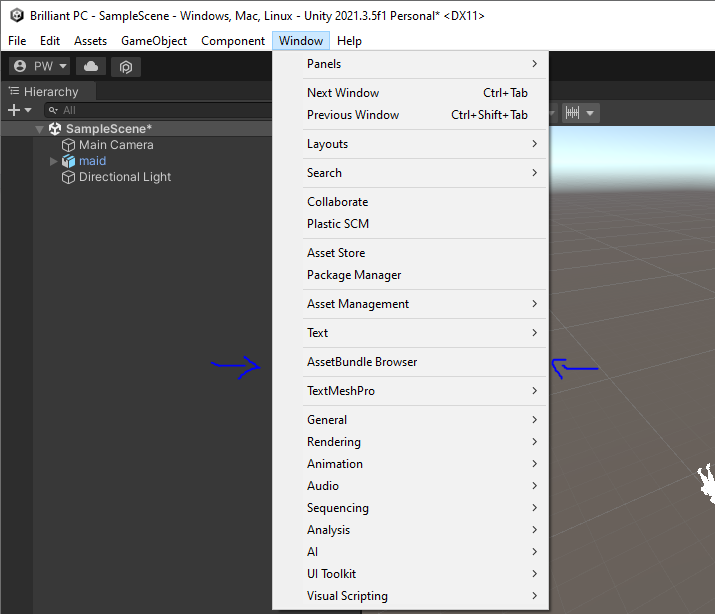The width and height of the screenshot is (715, 614).
Task: Select Main Camera object
Action: point(116,145)
